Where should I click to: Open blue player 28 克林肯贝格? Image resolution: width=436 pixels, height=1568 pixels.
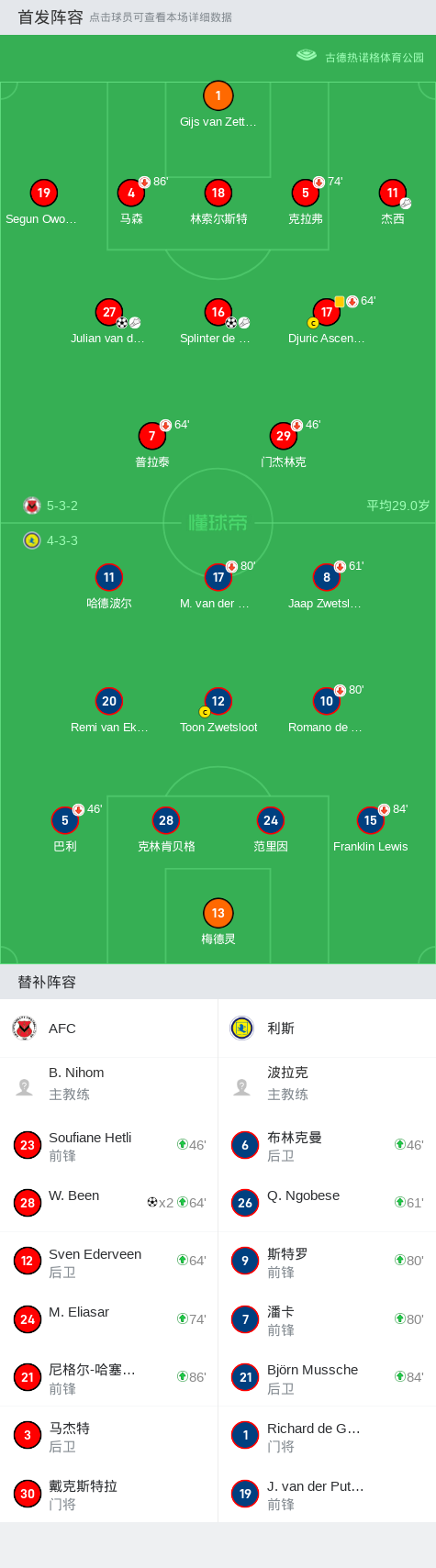pos(166,820)
